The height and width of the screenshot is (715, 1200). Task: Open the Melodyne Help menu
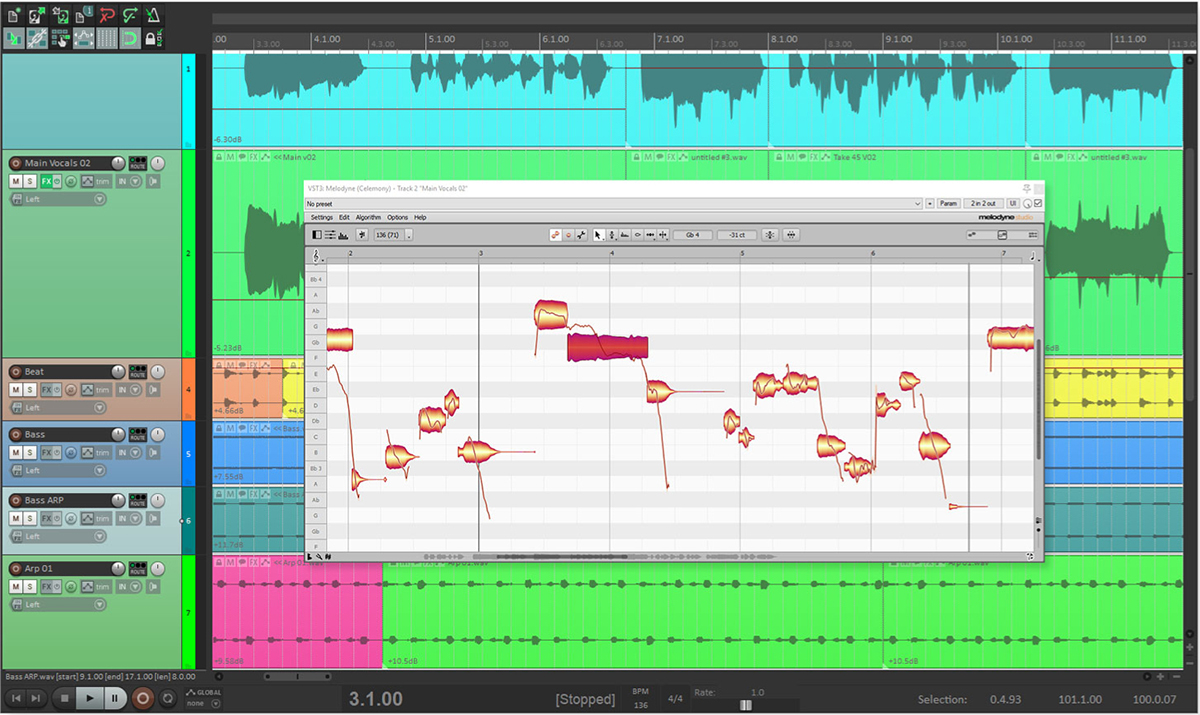[x=420, y=217]
